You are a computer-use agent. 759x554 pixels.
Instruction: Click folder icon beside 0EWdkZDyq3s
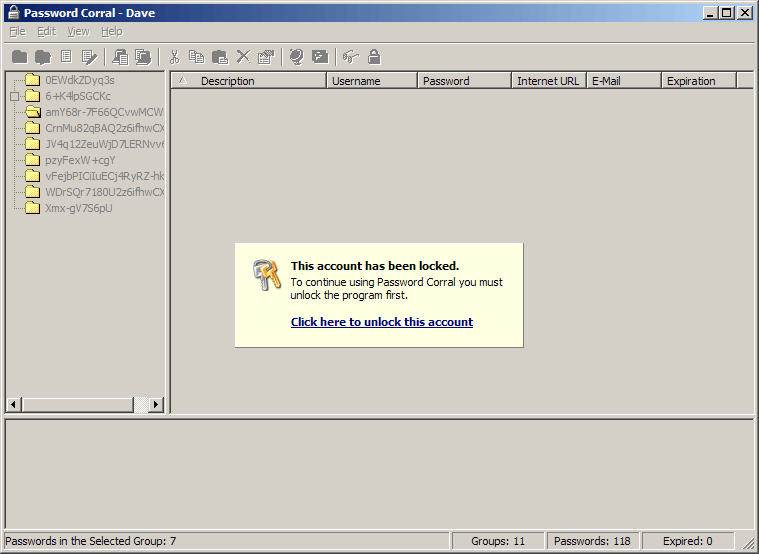pyautogui.click(x=32, y=80)
